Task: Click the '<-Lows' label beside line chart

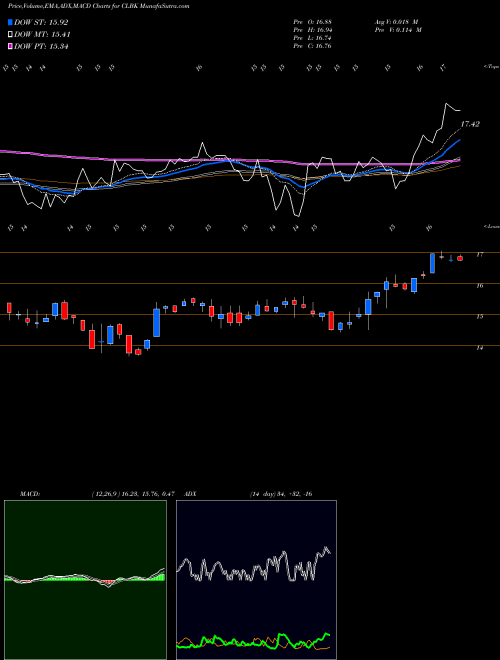Action: (x=492, y=226)
